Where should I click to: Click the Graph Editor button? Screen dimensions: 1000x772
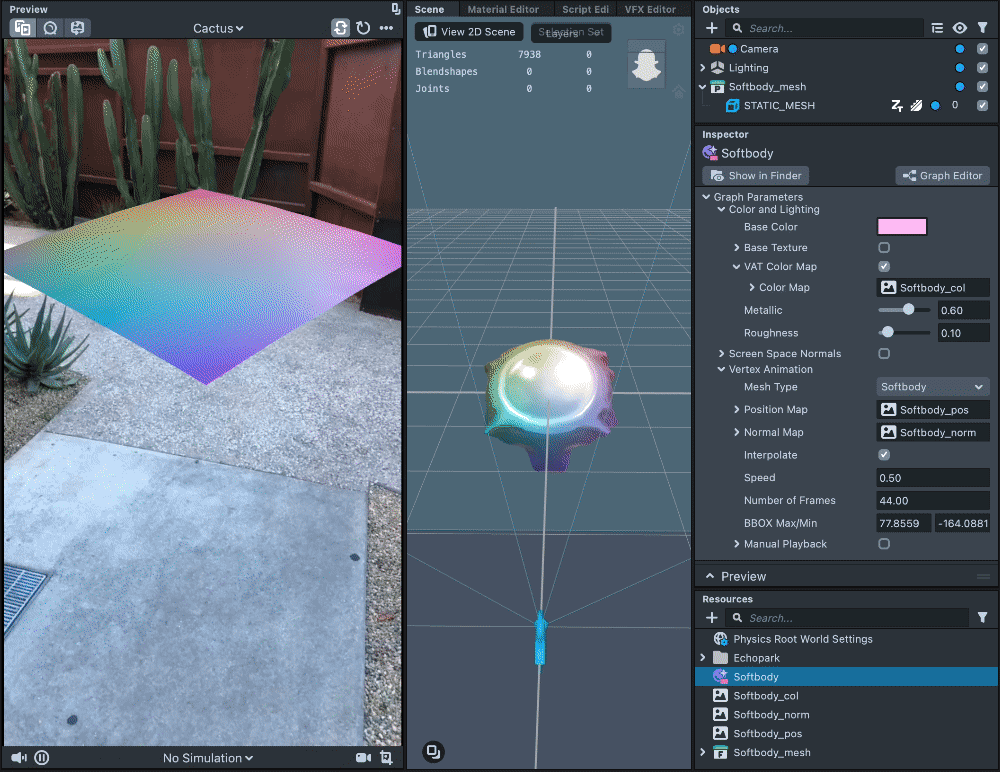click(942, 176)
